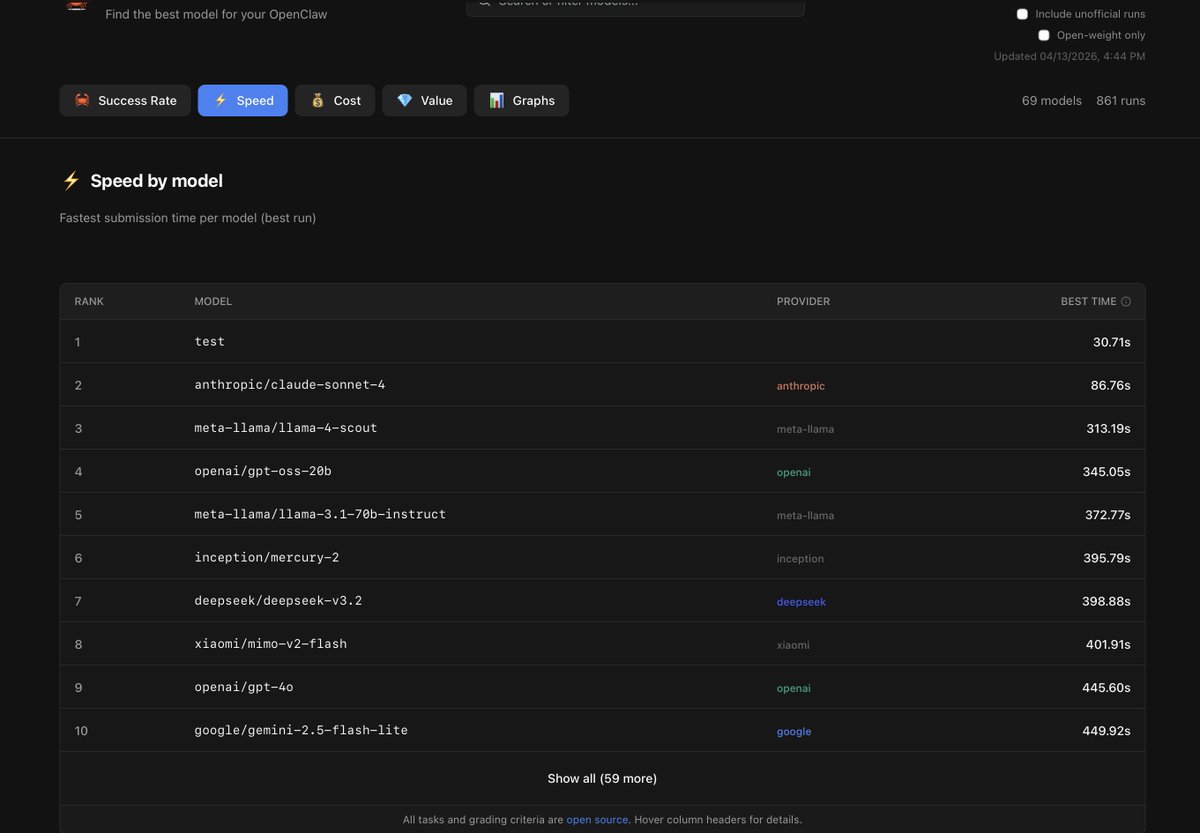Viewport: 1200px width, 833px height.
Task: Select the test model row
Action: click(602, 341)
